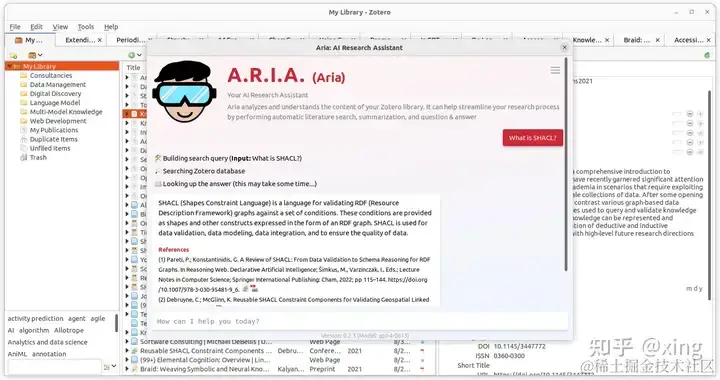Click the 'Debru...' creator cell

pos(291,351)
